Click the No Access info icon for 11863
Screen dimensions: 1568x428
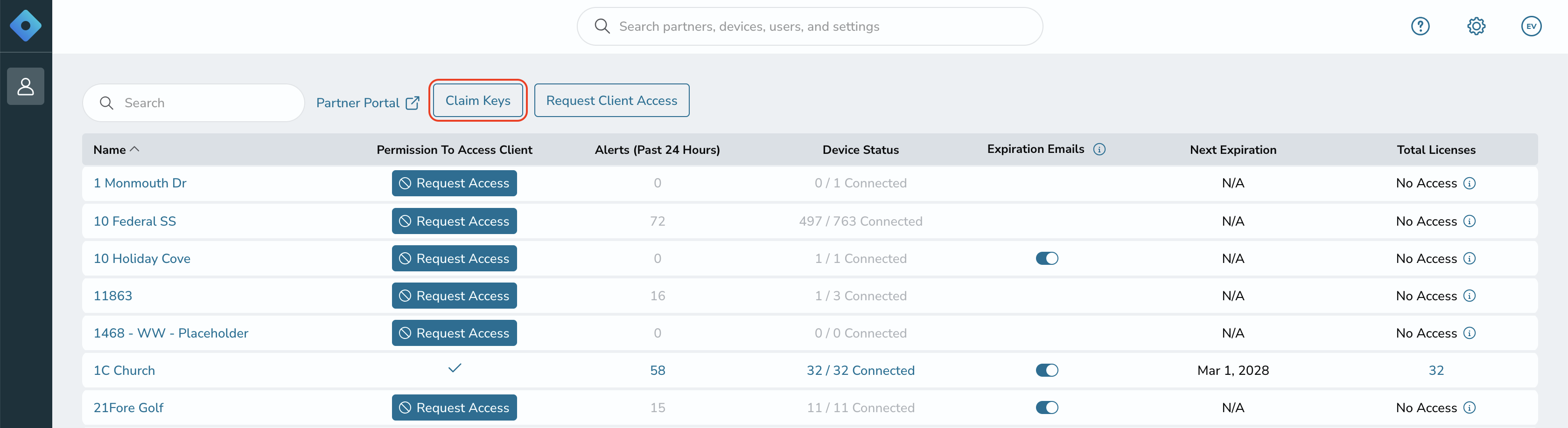(x=1470, y=296)
